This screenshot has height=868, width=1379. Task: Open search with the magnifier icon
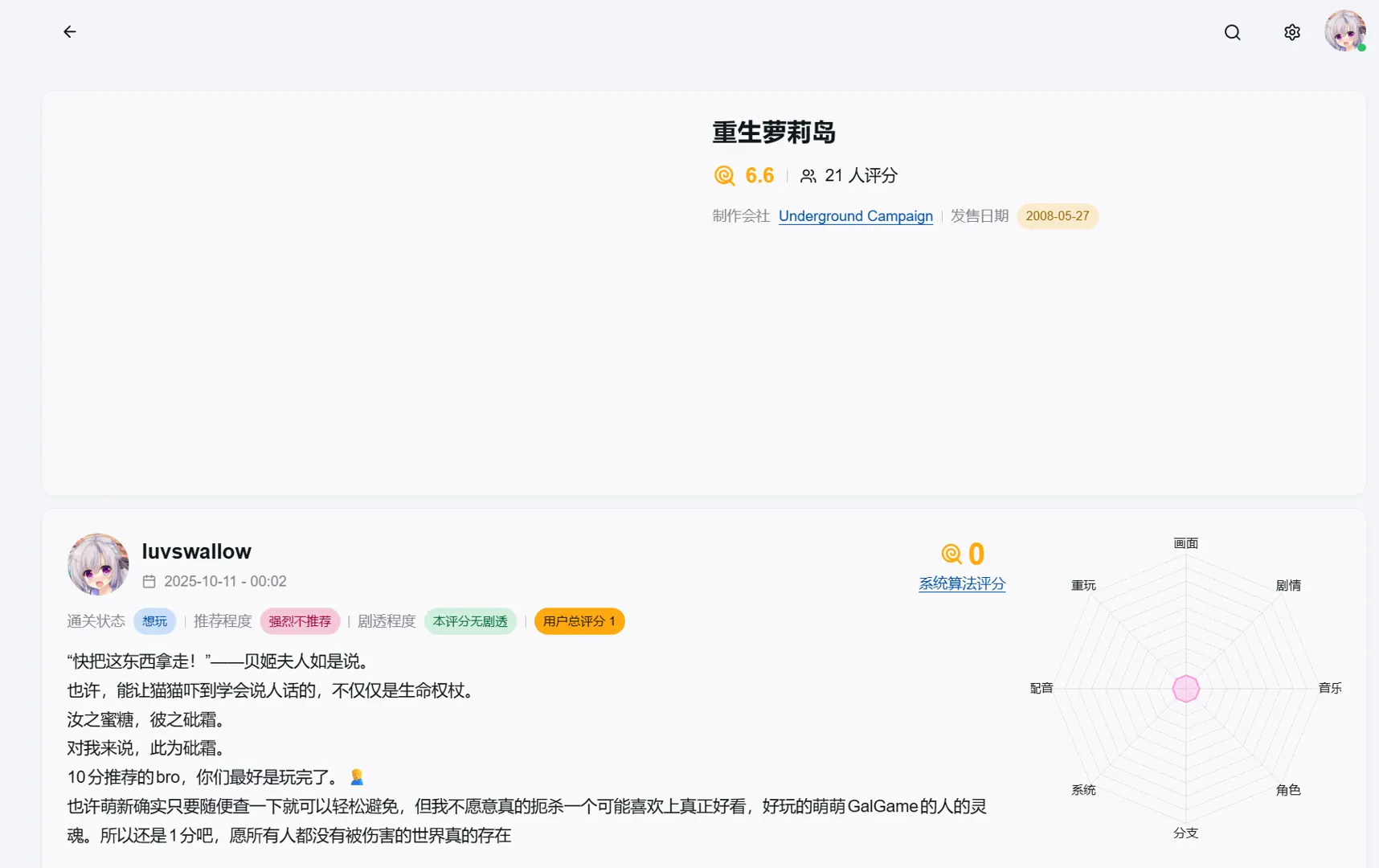pyautogui.click(x=1232, y=32)
